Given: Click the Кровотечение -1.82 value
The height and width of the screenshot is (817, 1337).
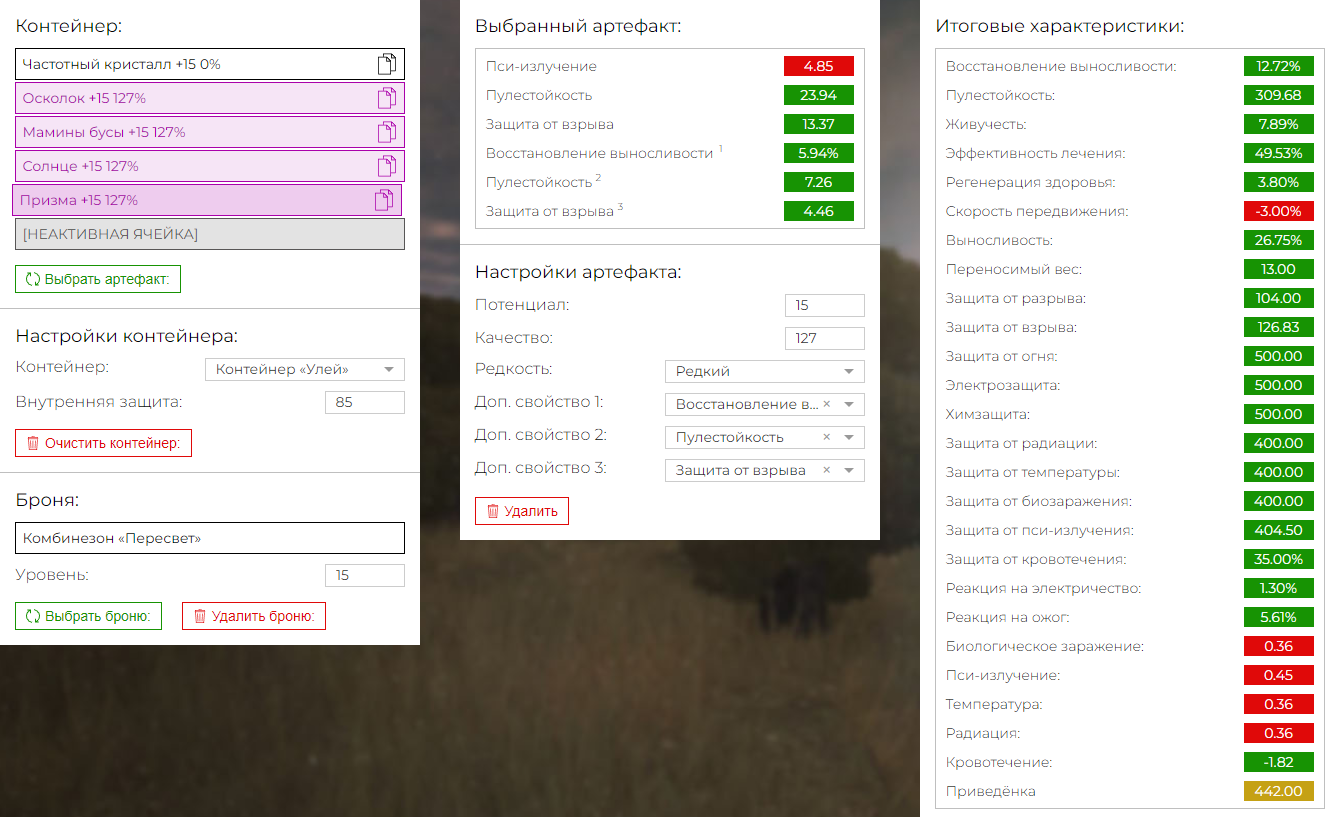Looking at the screenshot, I should click(x=1279, y=763).
